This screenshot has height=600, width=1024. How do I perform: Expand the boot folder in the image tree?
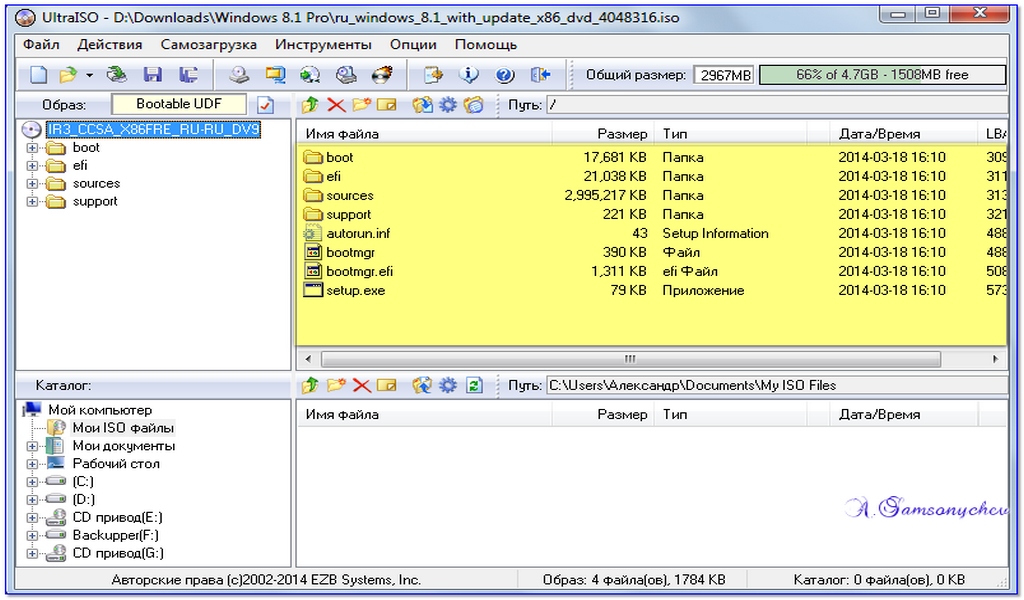coord(32,148)
